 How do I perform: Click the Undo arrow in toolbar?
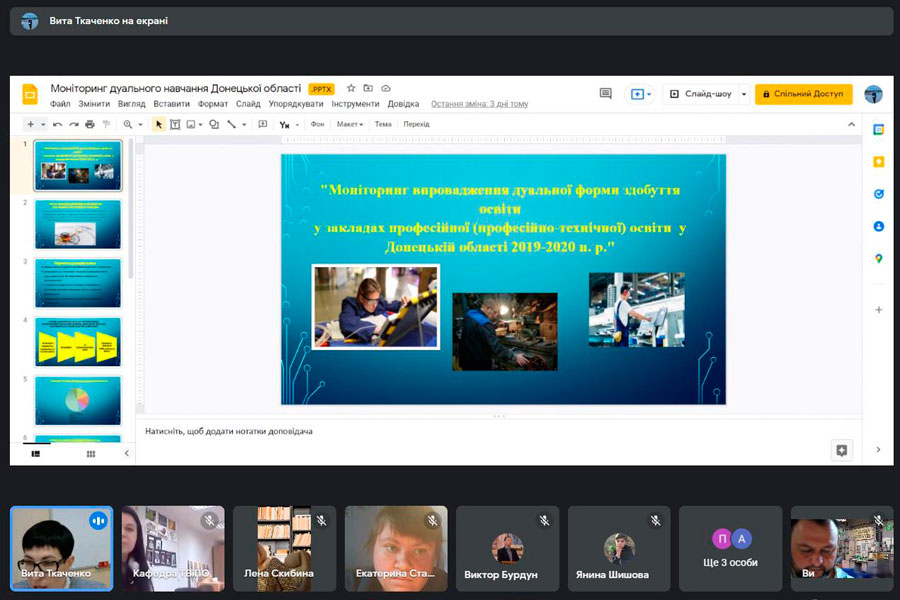tap(58, 124)
